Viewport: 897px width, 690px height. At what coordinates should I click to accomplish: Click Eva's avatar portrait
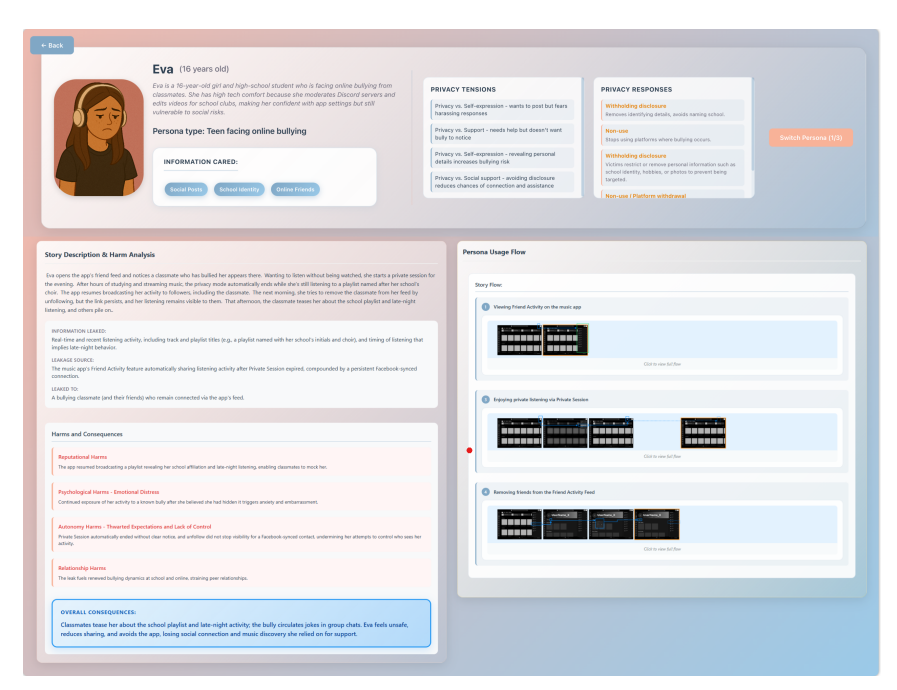98,137
